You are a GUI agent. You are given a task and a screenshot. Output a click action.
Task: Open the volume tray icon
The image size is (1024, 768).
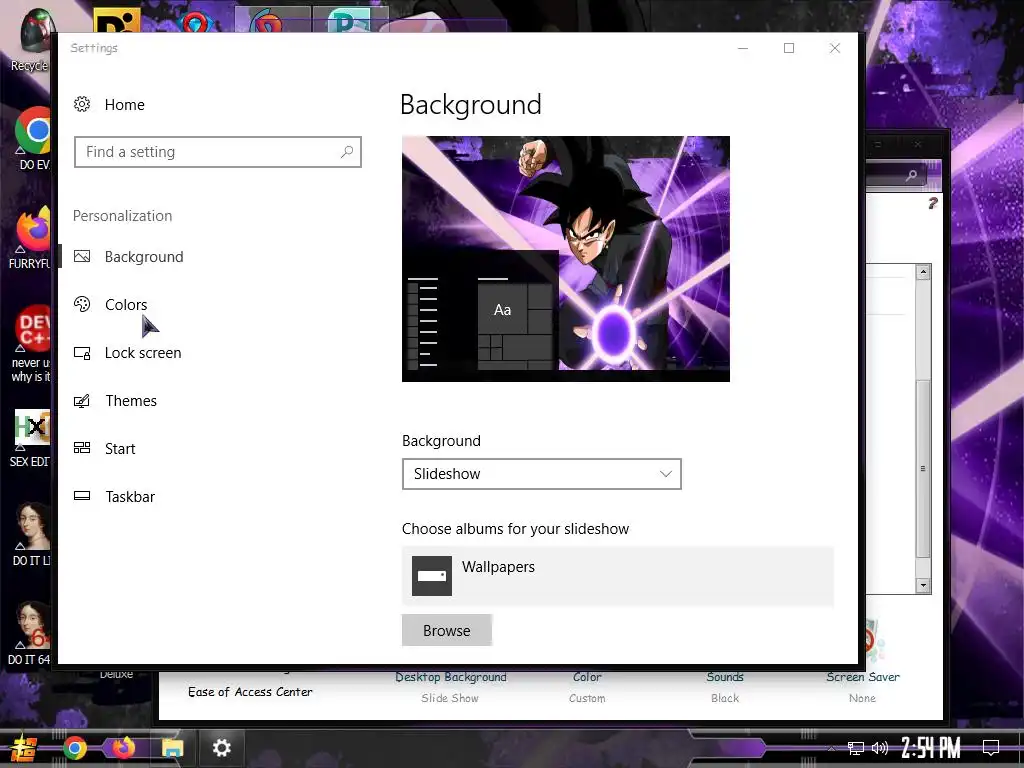click(880, 748)
